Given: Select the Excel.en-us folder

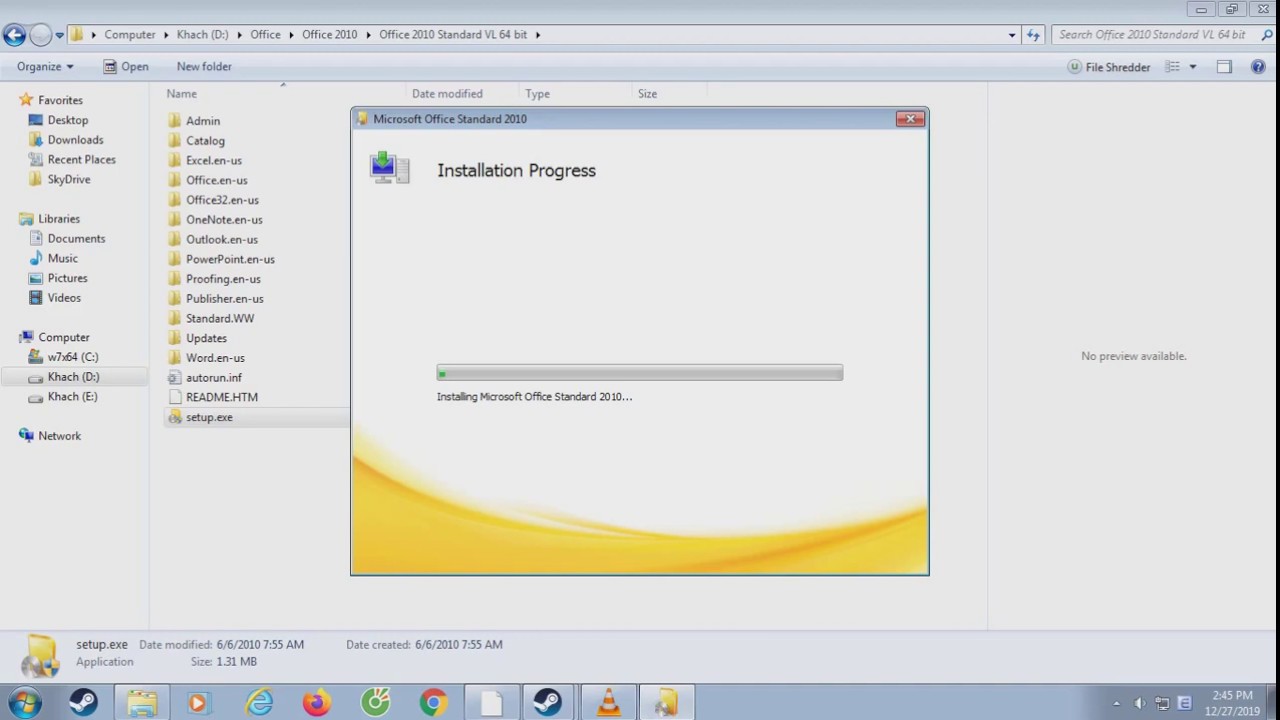Looking at the screenshot, I should [x=213, y=160].
